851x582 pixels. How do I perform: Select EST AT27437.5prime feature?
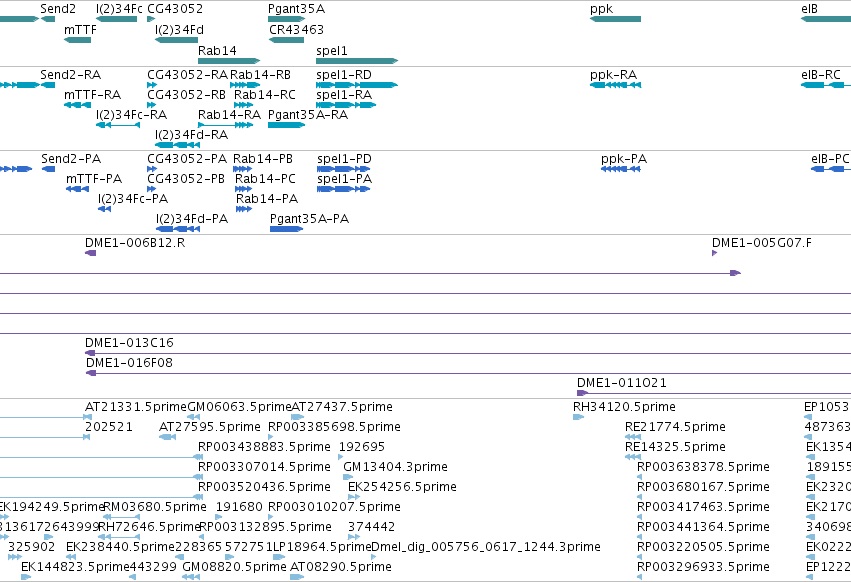(297, 417)
